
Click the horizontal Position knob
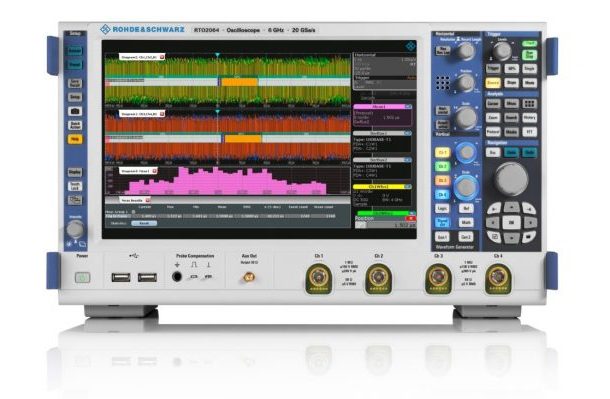pos(466,82)
